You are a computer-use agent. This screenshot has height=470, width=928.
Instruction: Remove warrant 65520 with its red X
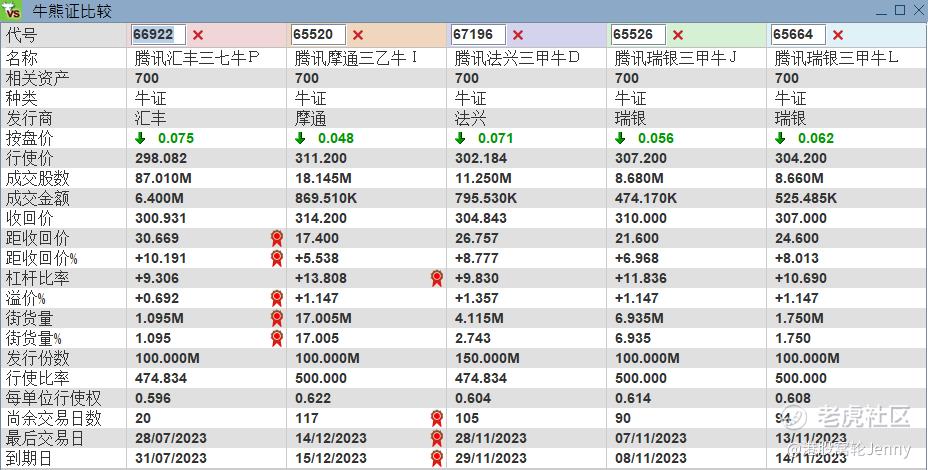pyautogui.click(x=357, y=35)
